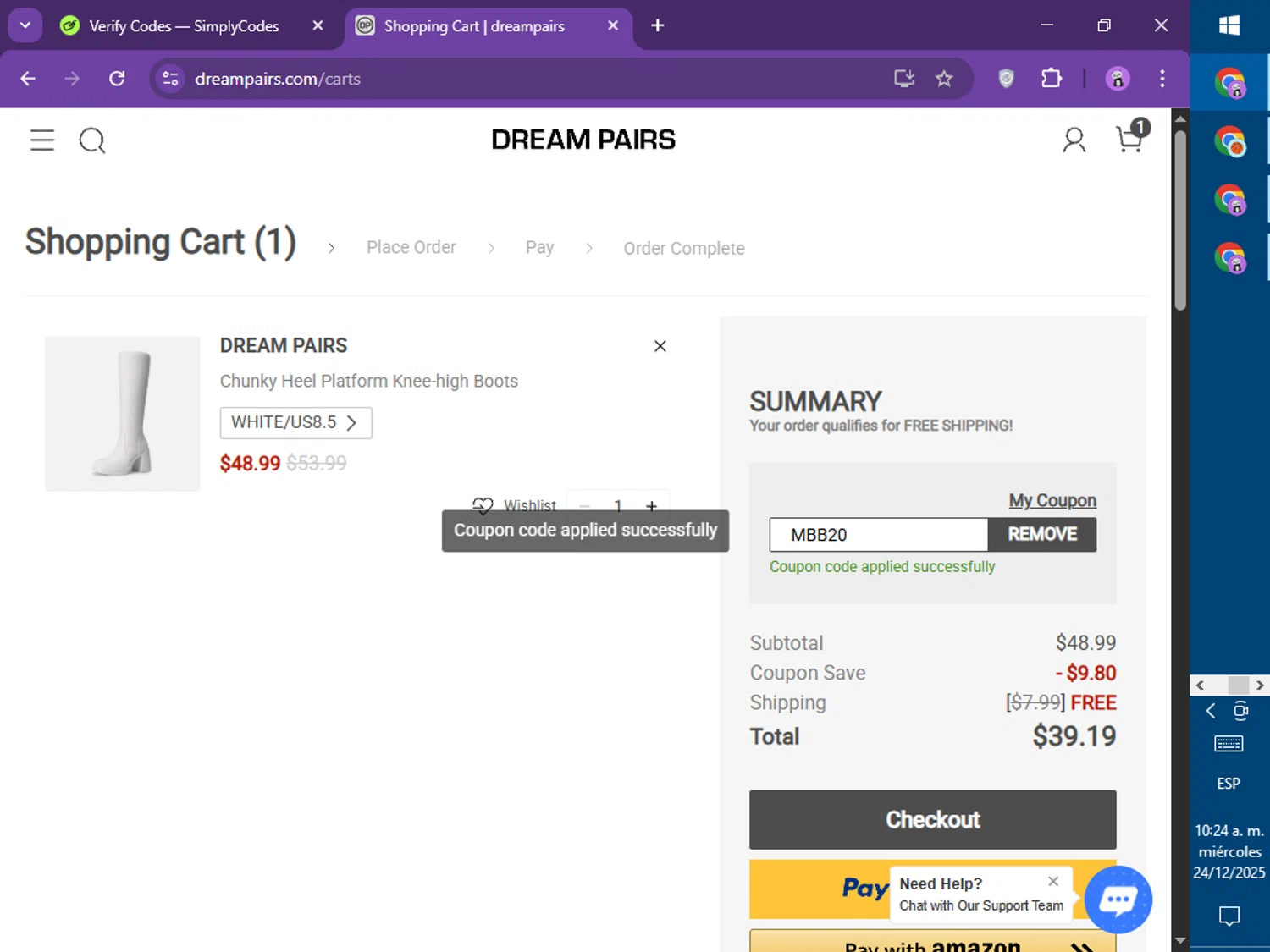Open the notification center icon
The width and height of the screenshot is (1270, 952).
[x=1229, y=916]
